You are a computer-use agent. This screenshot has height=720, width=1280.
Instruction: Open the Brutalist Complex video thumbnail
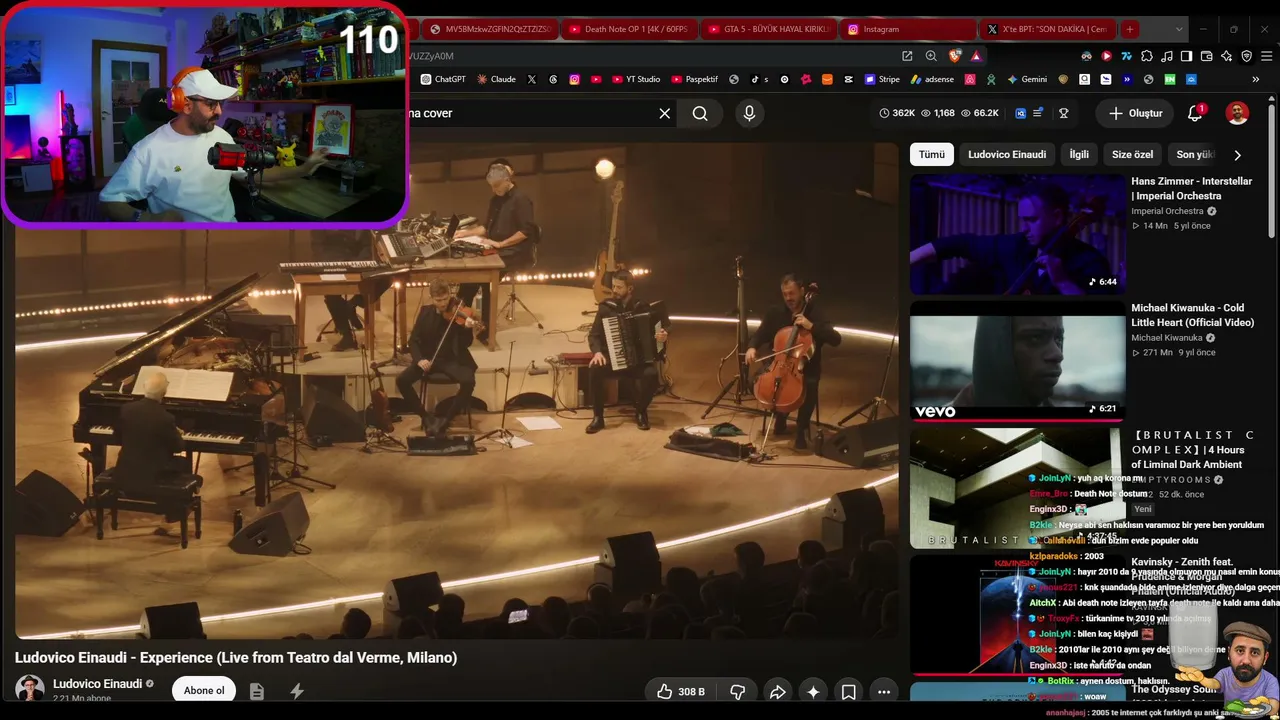tap(1017, 489)
